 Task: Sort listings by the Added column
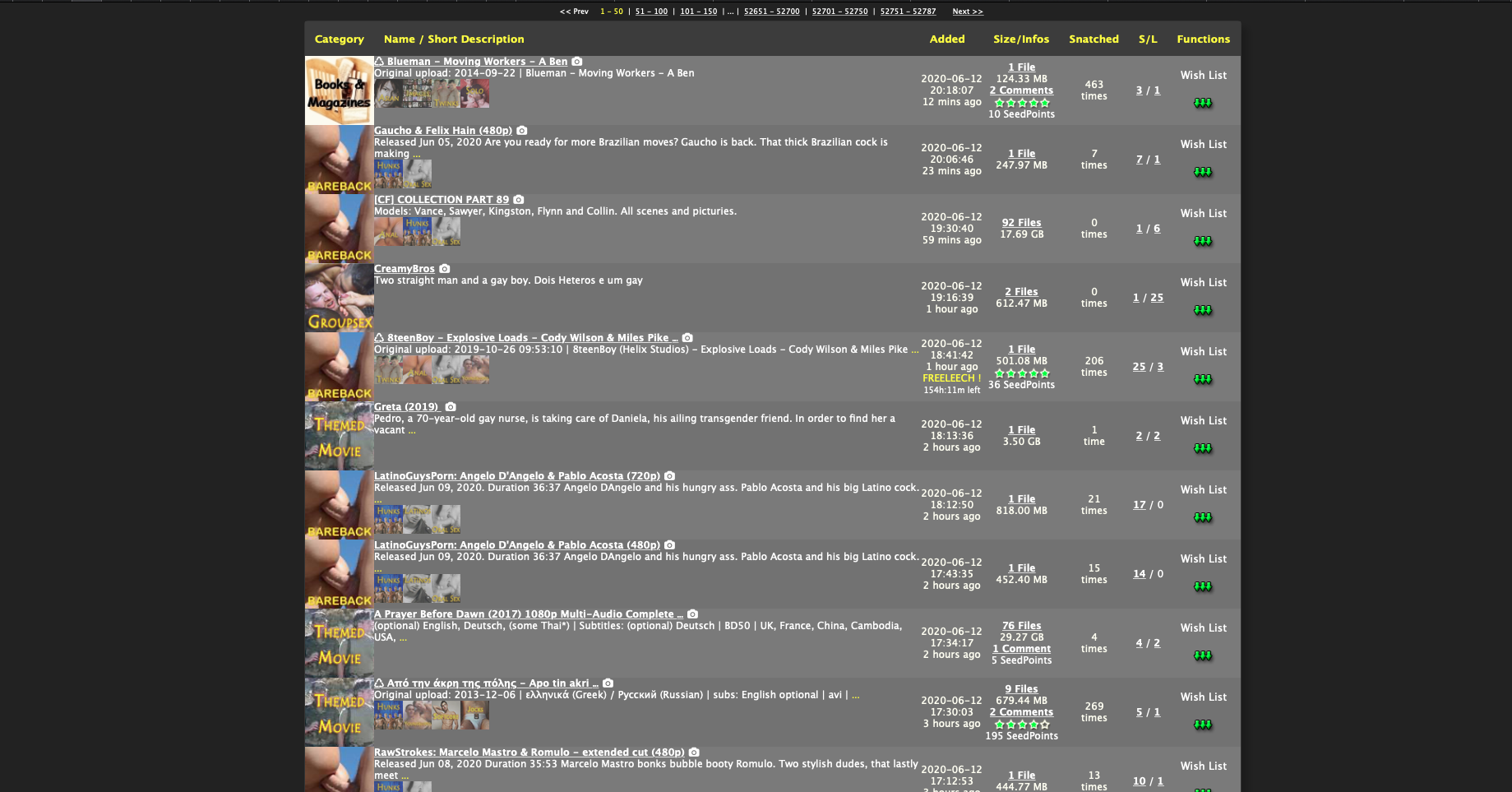tap(947, 39)
